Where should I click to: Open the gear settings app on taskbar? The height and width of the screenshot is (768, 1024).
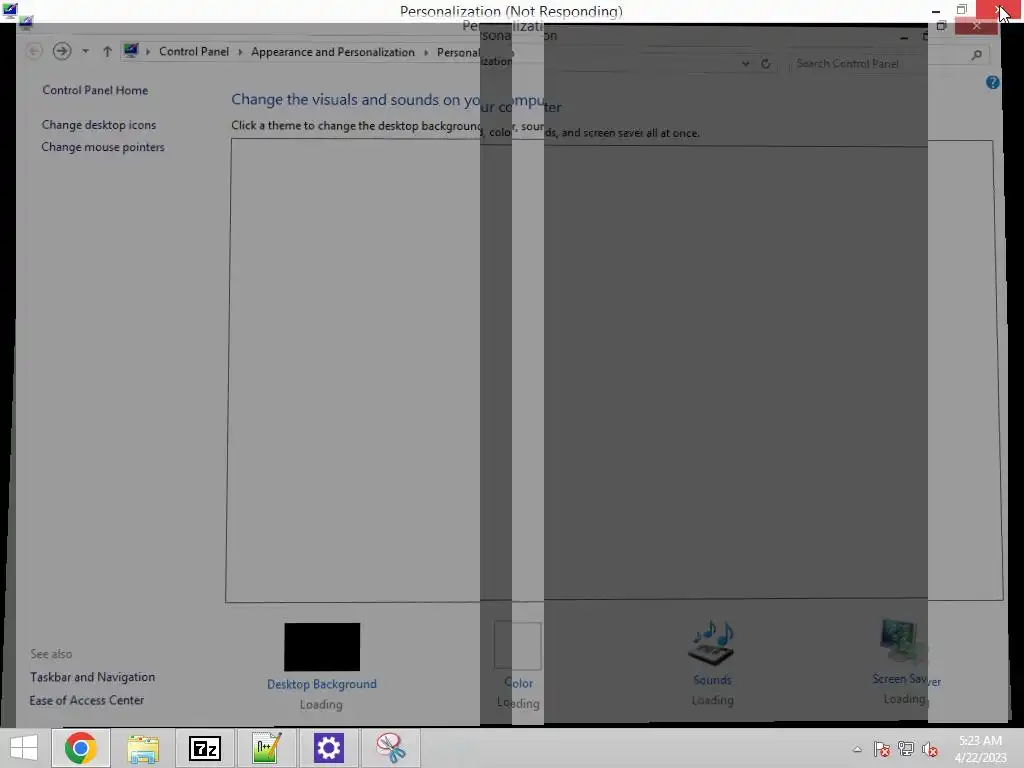(328, 748)
